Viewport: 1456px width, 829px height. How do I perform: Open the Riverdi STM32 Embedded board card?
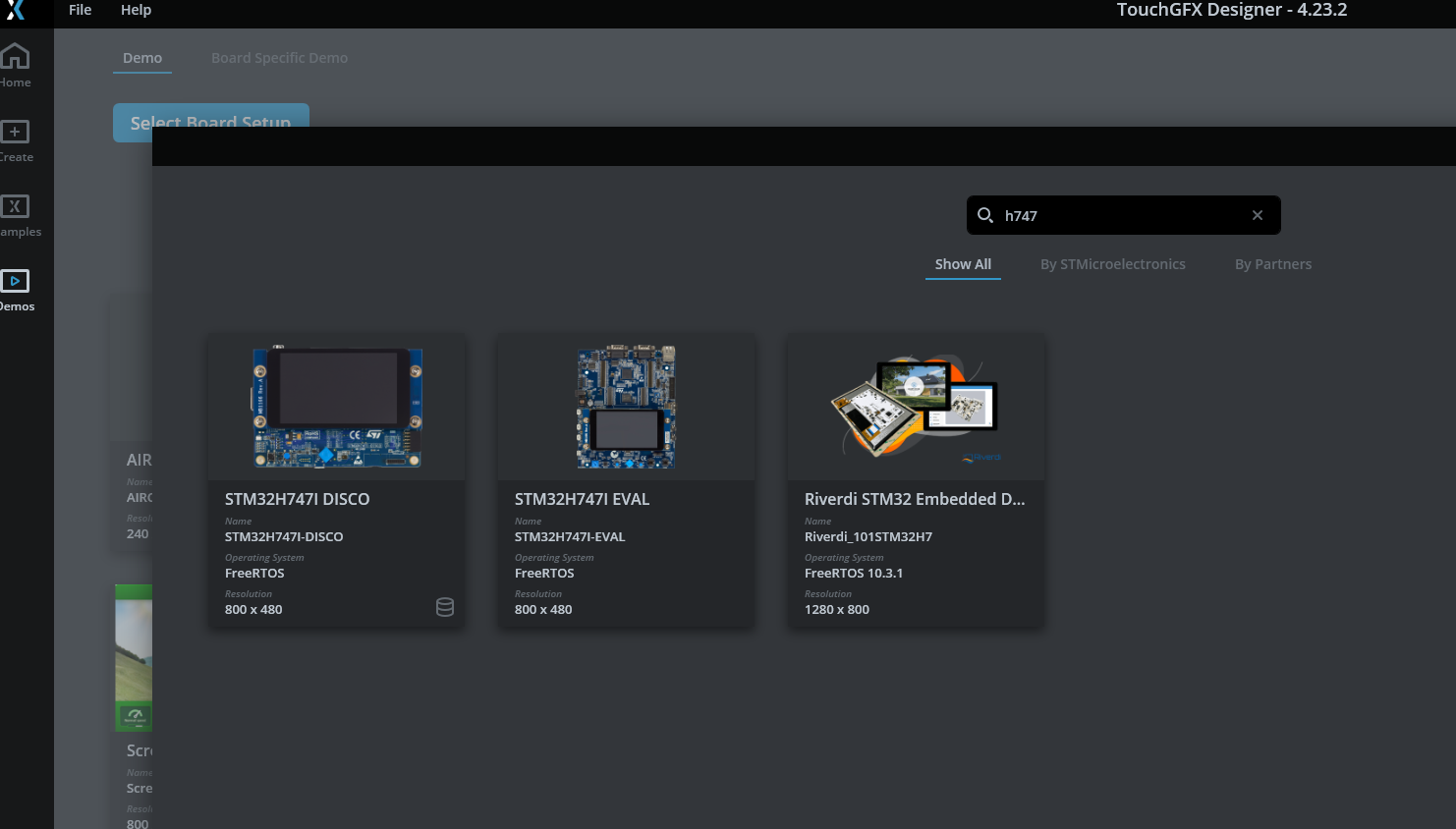(915, 481)
